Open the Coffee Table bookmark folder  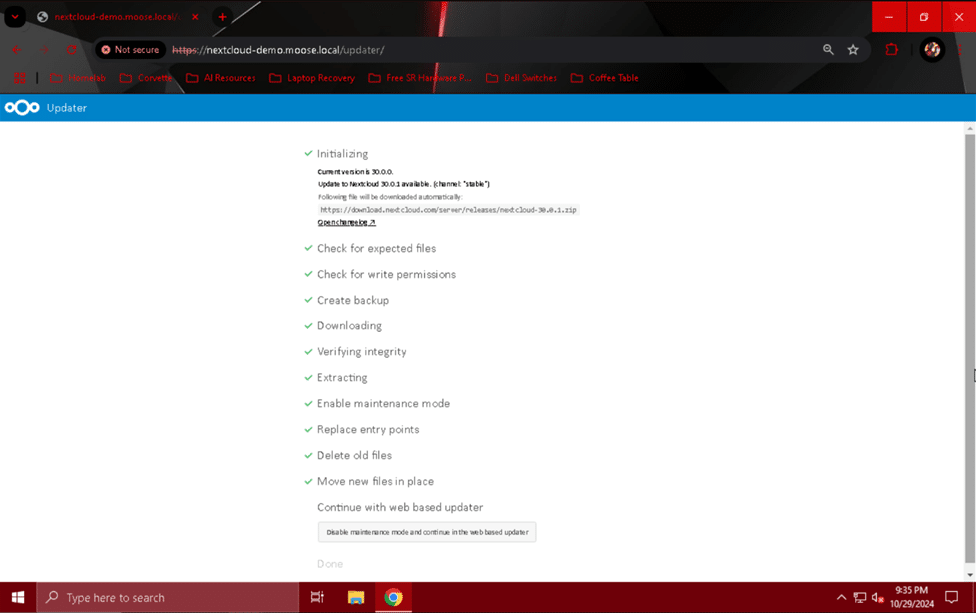[x=605, y=78]
